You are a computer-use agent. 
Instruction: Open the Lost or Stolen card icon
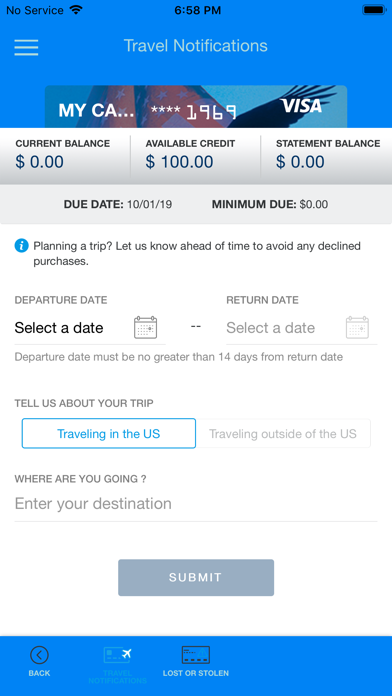click(196, 655)
